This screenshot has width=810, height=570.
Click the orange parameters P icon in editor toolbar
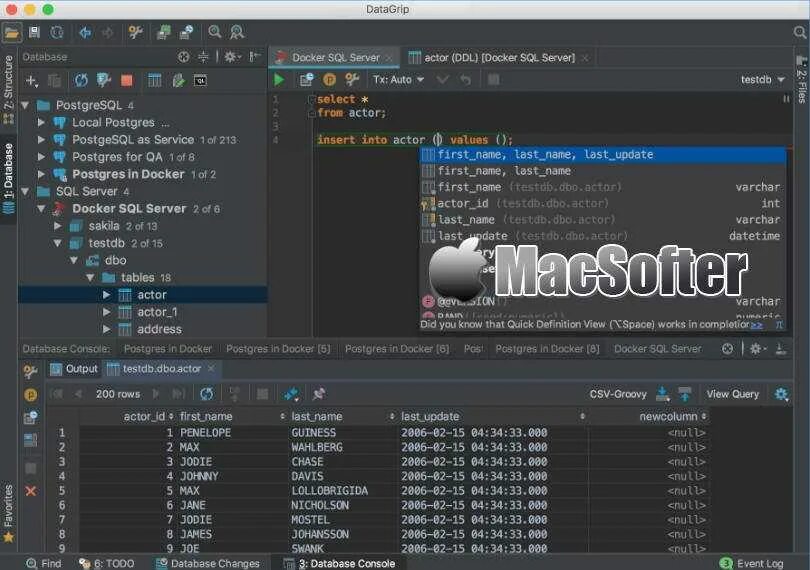point(329,80)
